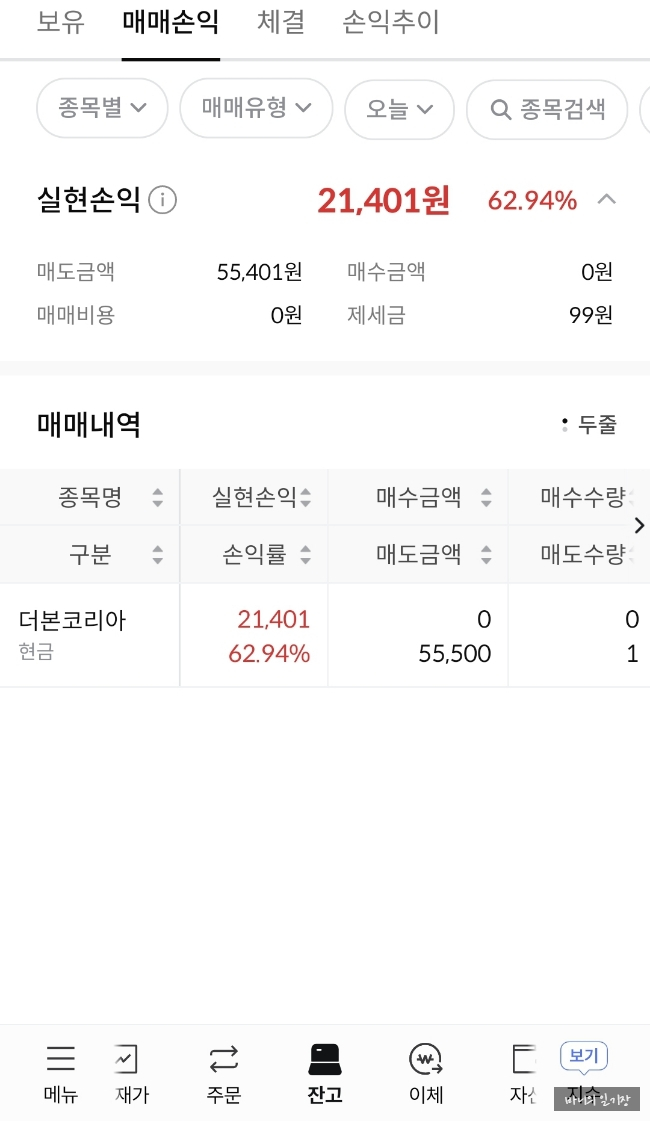Screen dimensions: 650x1121
Task: Tap the 자산 icon in bottom bar
Action: pos(523,1060)
